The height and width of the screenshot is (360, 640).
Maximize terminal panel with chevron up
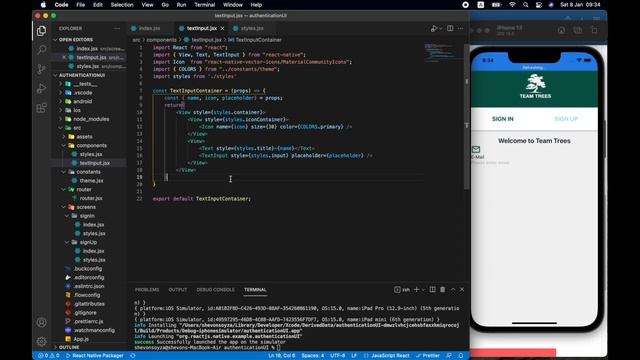point(453,289)
